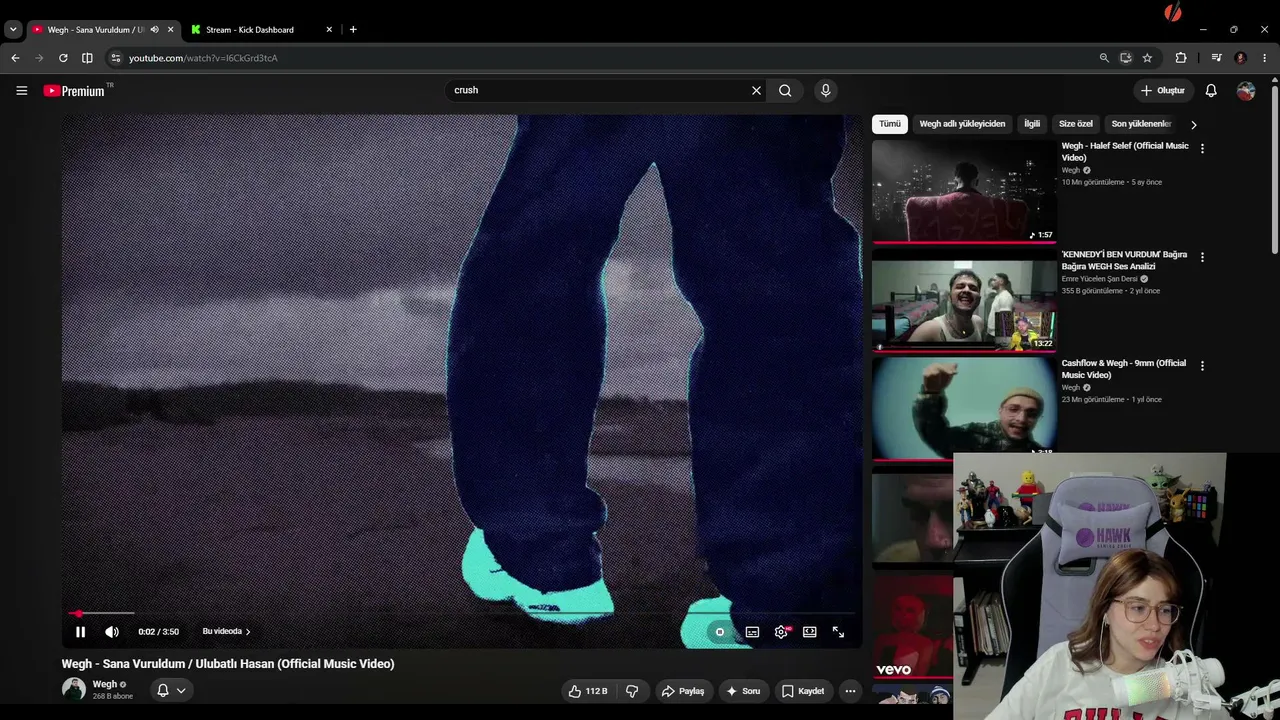Viewport: 1280px width, 720px height.
Task: Toggle the browser side panel
Action: point(87,58)
